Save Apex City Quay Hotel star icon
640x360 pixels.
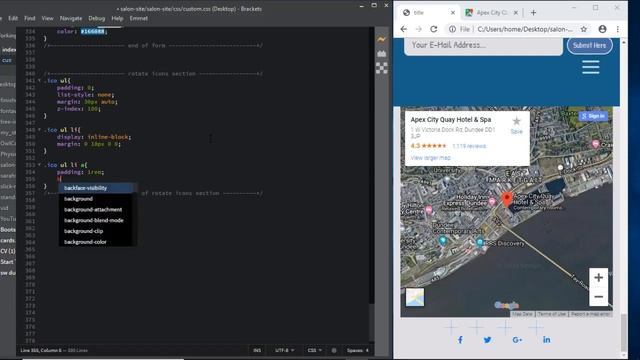coord(516,121)
